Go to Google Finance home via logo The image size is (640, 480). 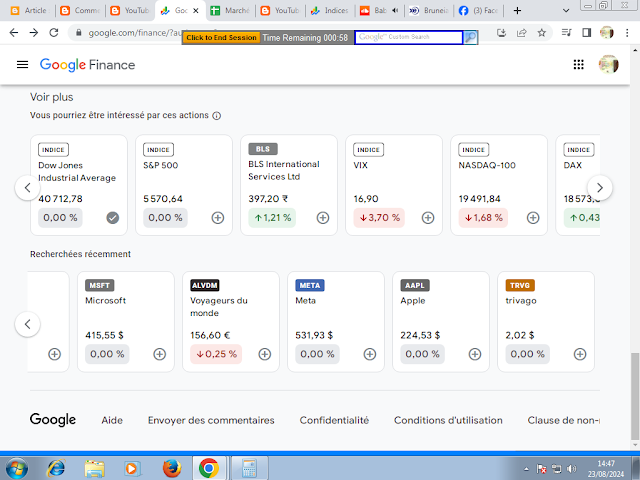pos(87,64)
